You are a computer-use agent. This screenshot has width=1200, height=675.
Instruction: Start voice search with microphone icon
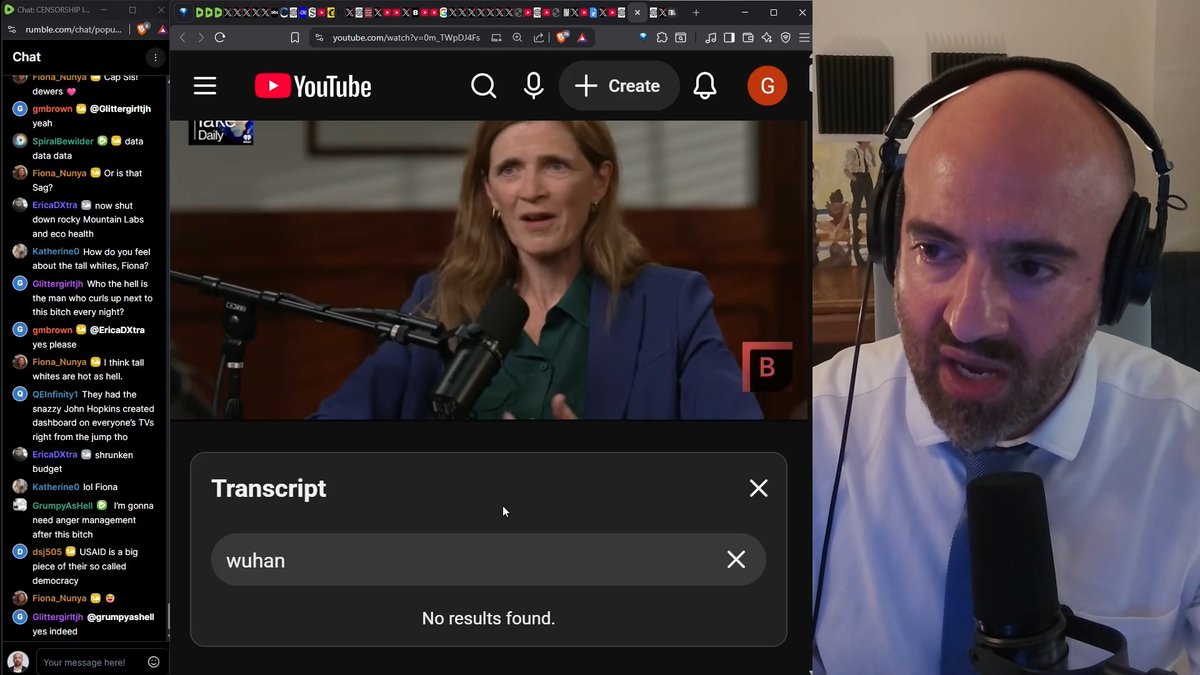pyautogui.click(x=534, y=86)
